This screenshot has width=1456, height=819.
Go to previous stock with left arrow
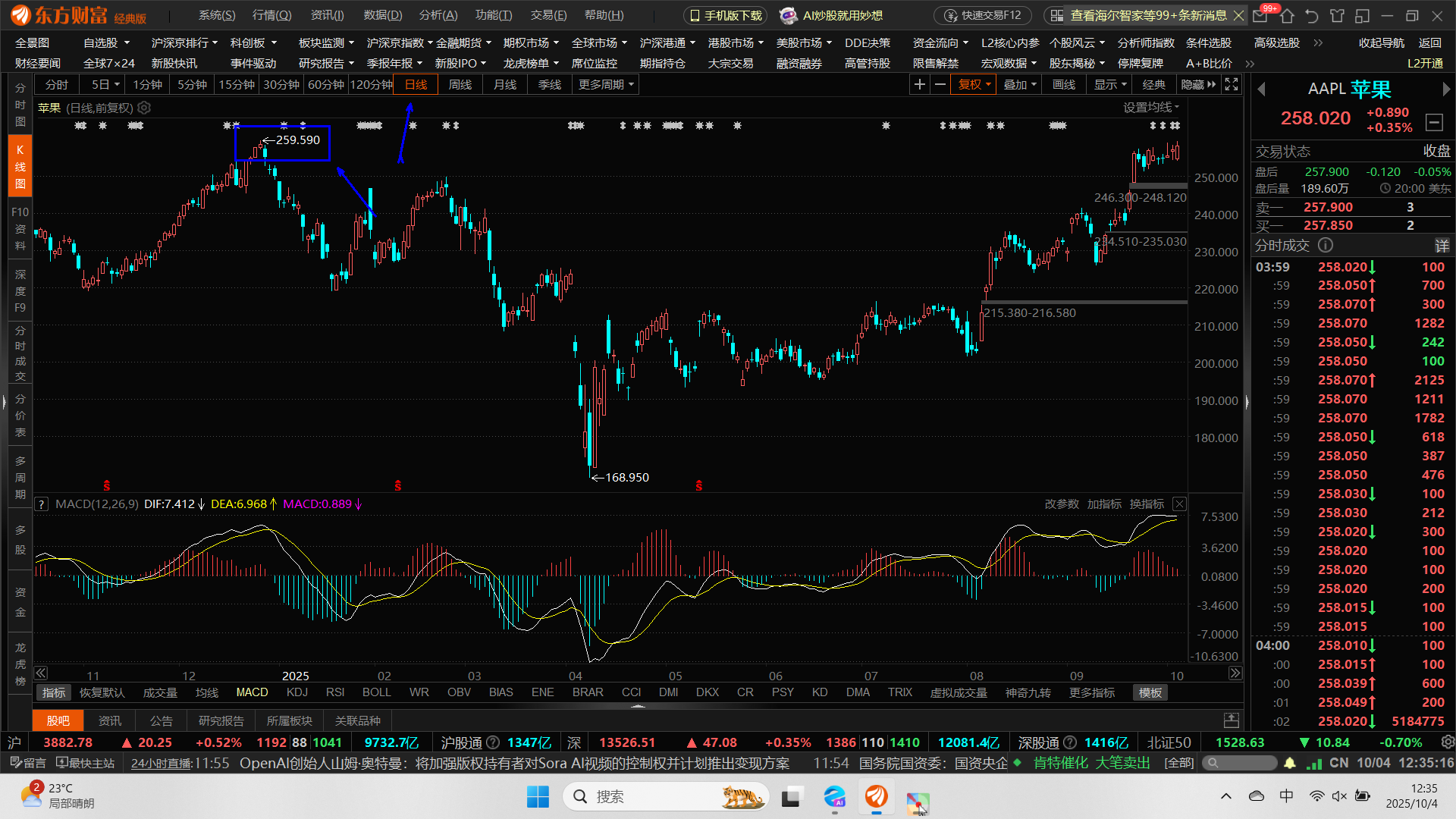point(1262,89)
